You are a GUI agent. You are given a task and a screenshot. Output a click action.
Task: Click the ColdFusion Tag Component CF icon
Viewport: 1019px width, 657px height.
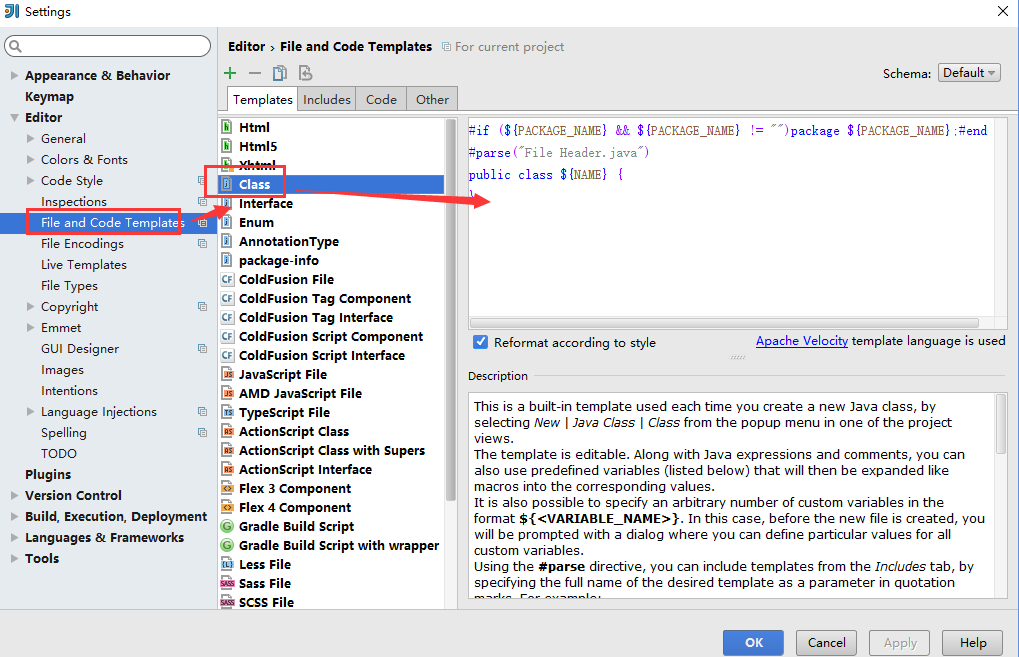[227, 298]
